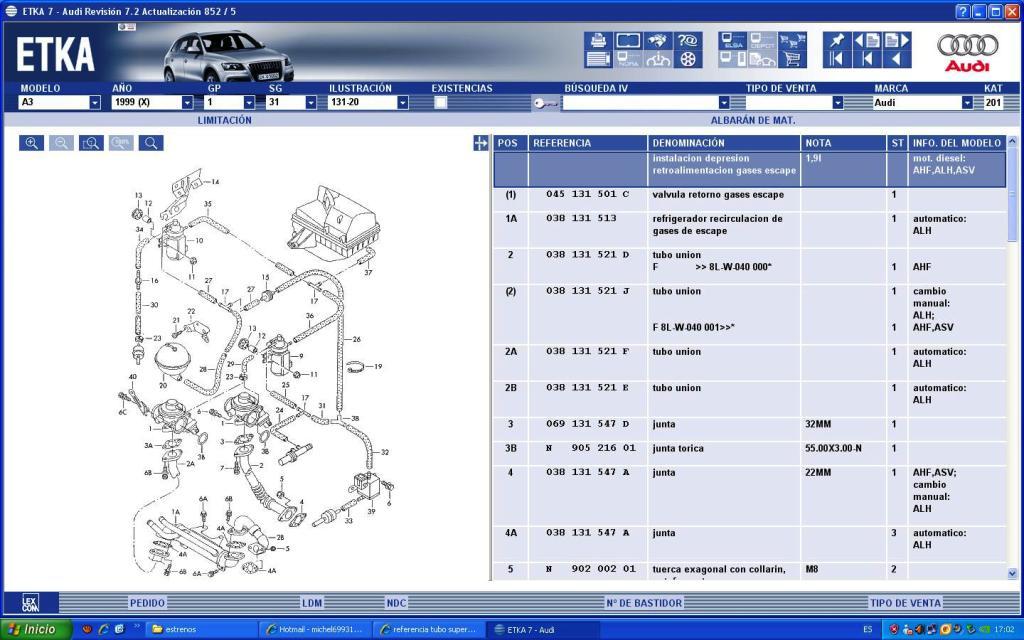The width and height of the screenshot is (1024, 640).
Task: Expand the GP dropdown arrow
Action: (249, 103)
